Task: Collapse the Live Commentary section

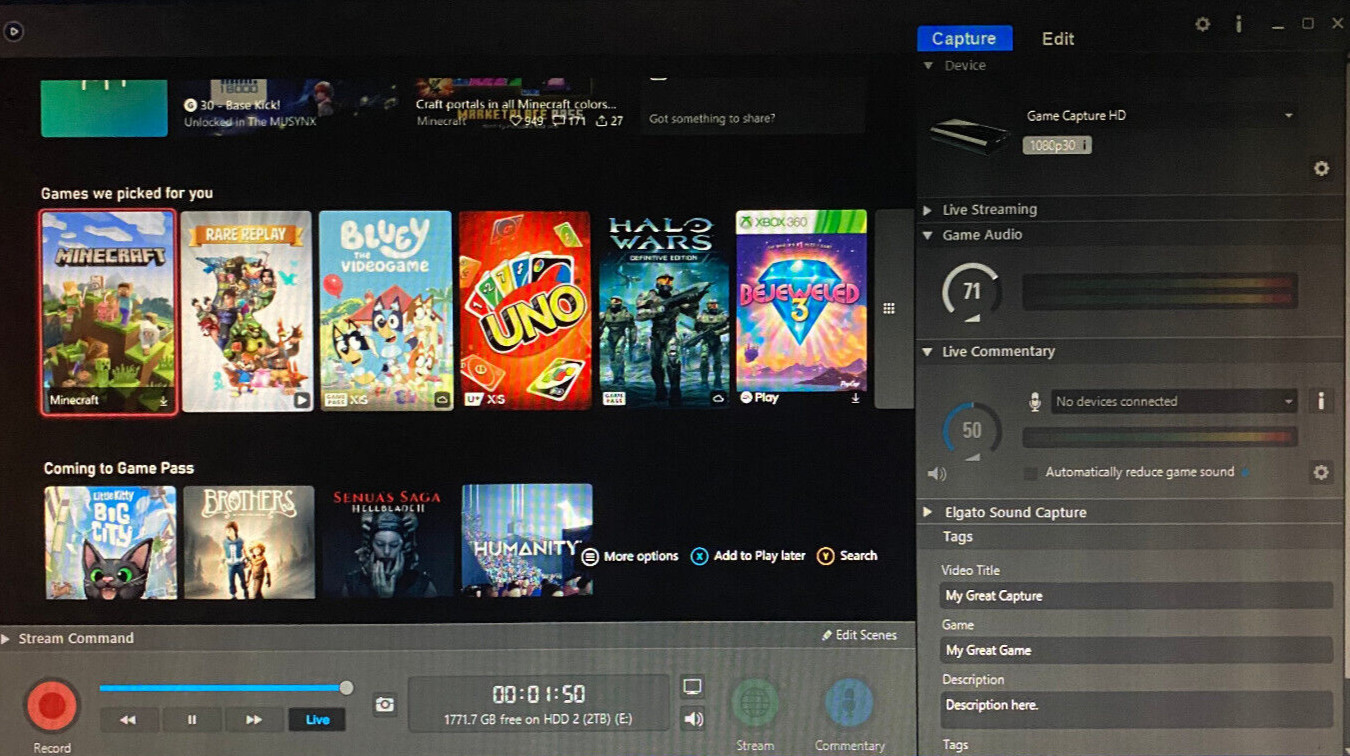Action: (x=928, y=352)
